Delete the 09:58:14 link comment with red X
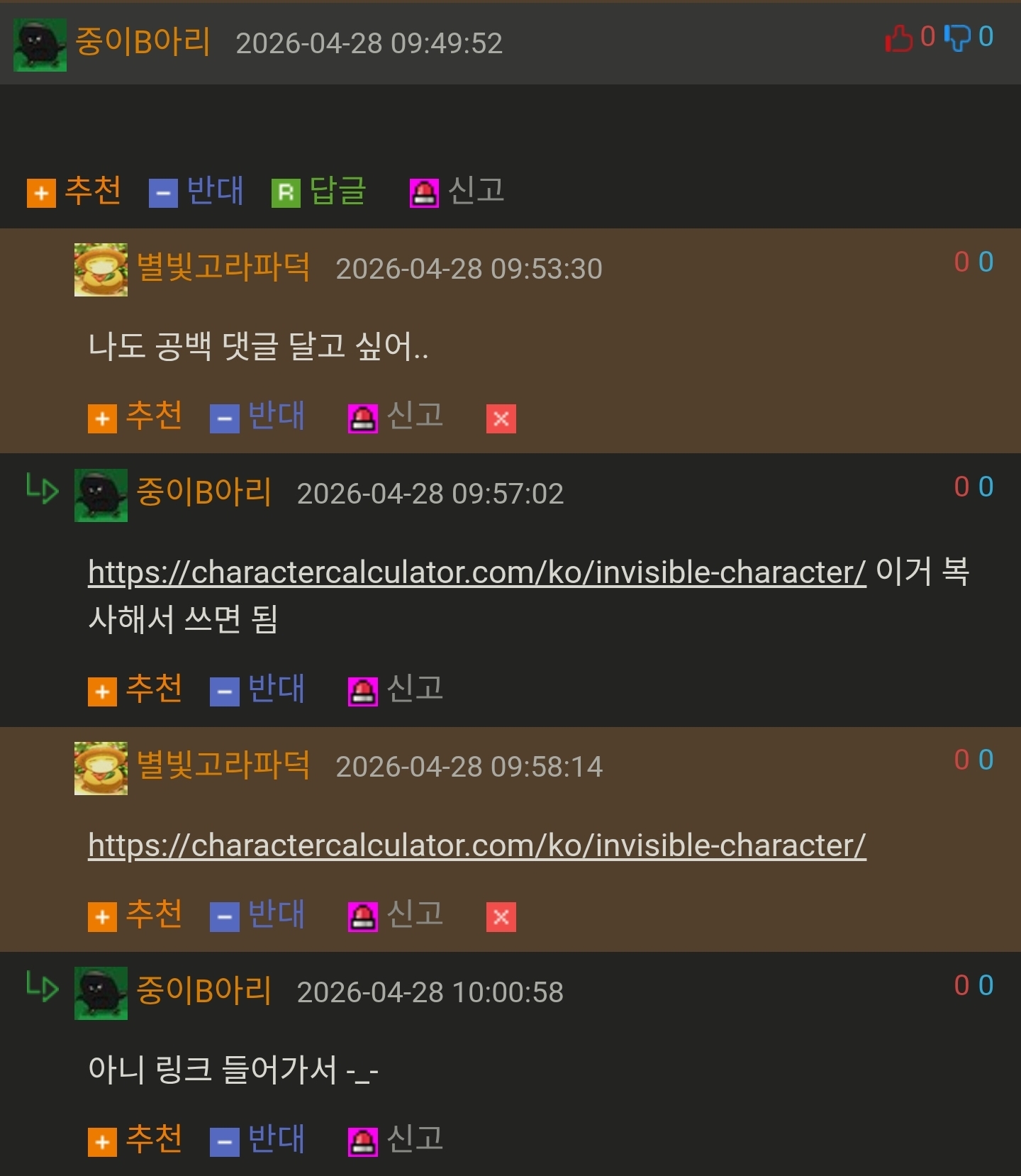The width and height of the screenshot is (1021, 1176). [501, 916]
